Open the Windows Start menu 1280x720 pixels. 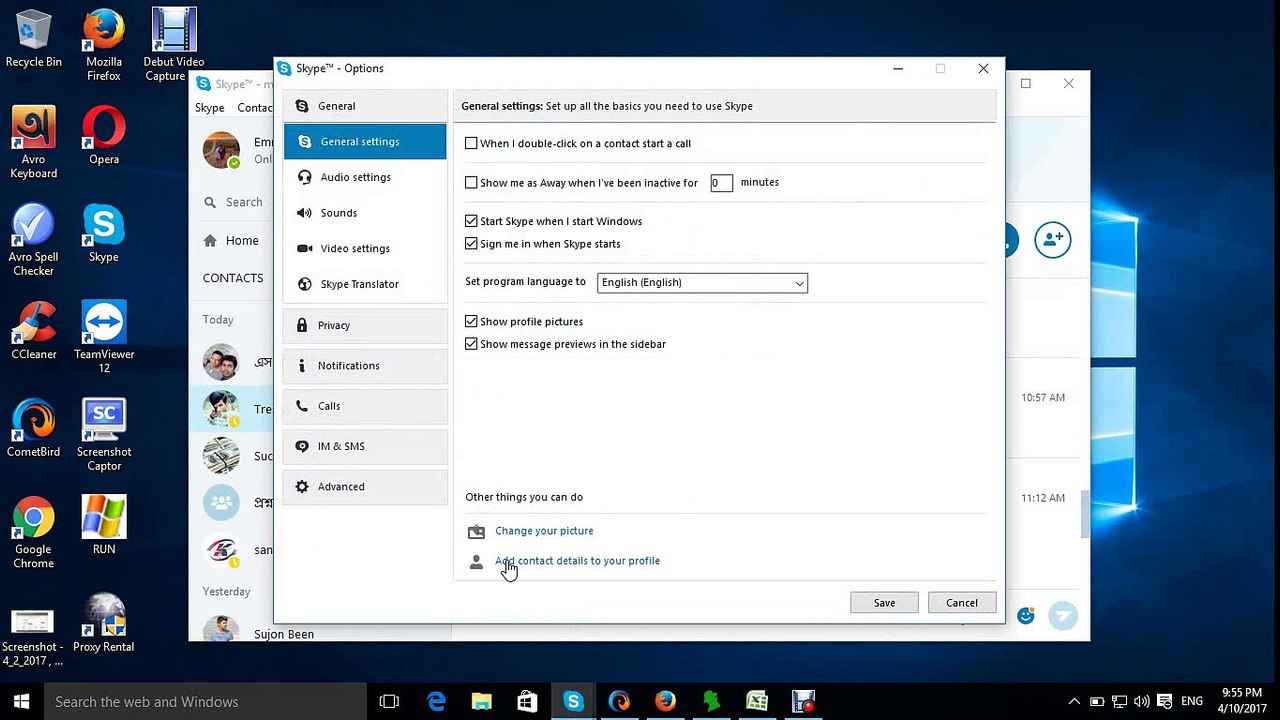point(22,702)
